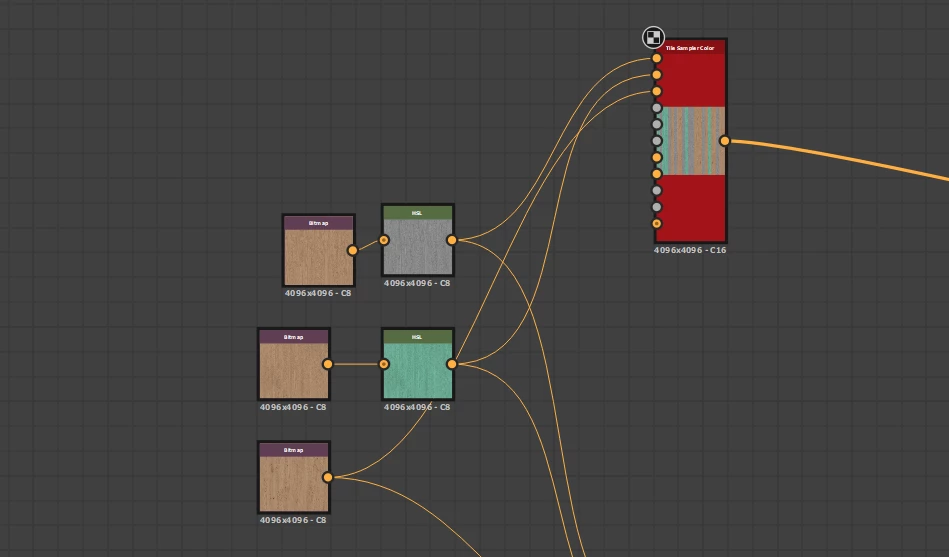Click the lowest Bitmap node's output port
The width and height of the screenshot is (949, 557).
[x=327, y=477]
